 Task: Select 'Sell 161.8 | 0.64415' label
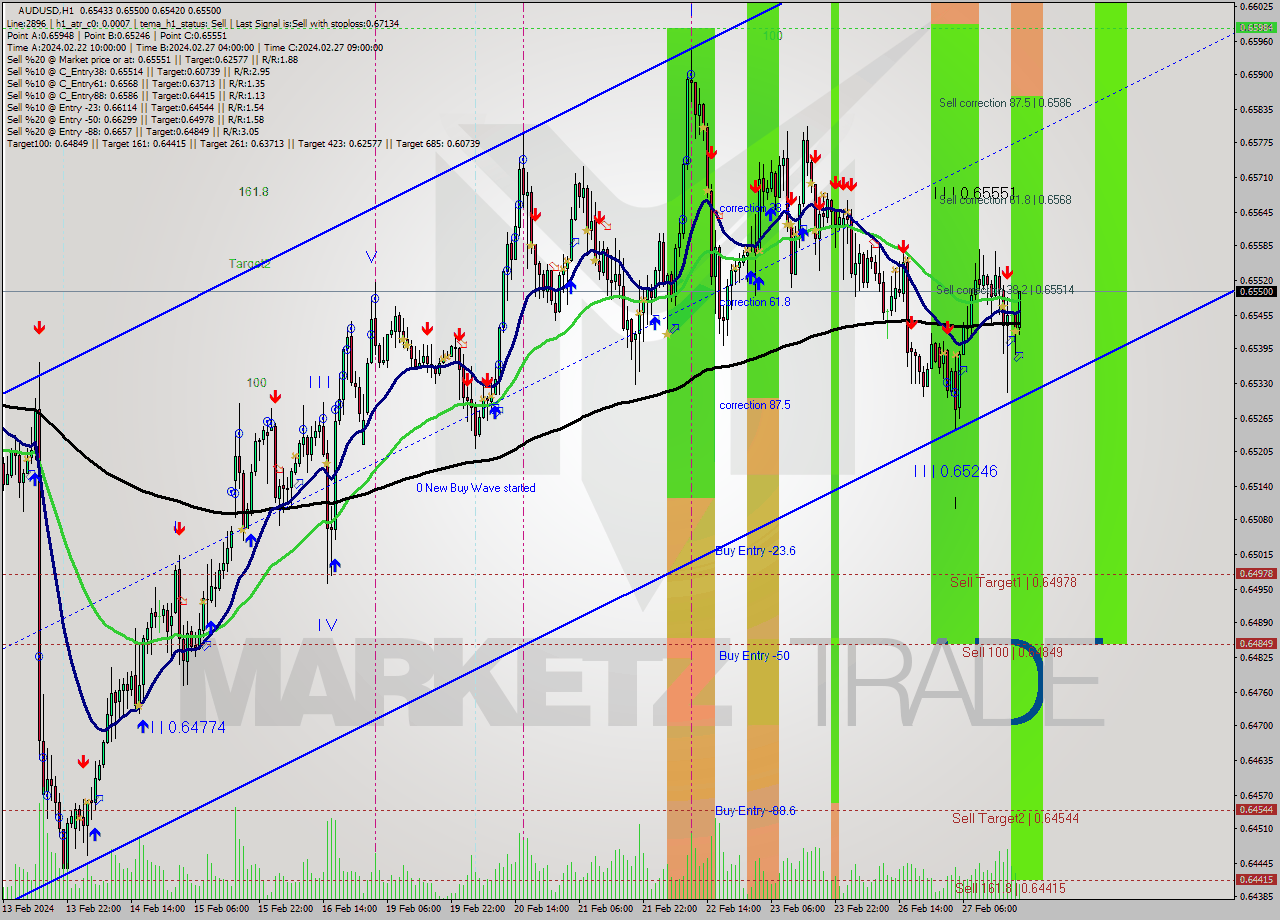[1010, 888]
